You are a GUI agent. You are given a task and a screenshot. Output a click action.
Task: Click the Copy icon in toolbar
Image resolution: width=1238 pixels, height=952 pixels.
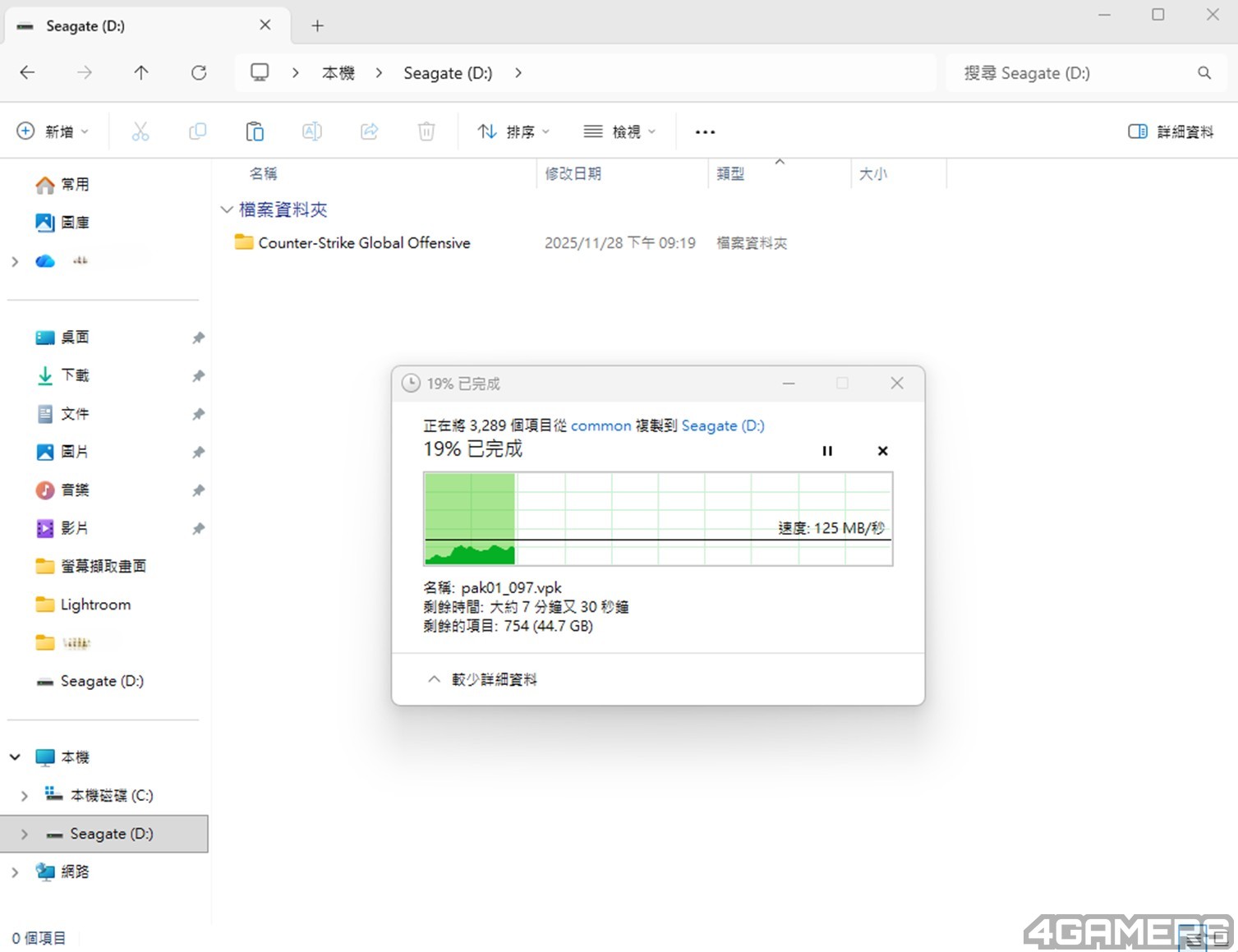[197, 131]
